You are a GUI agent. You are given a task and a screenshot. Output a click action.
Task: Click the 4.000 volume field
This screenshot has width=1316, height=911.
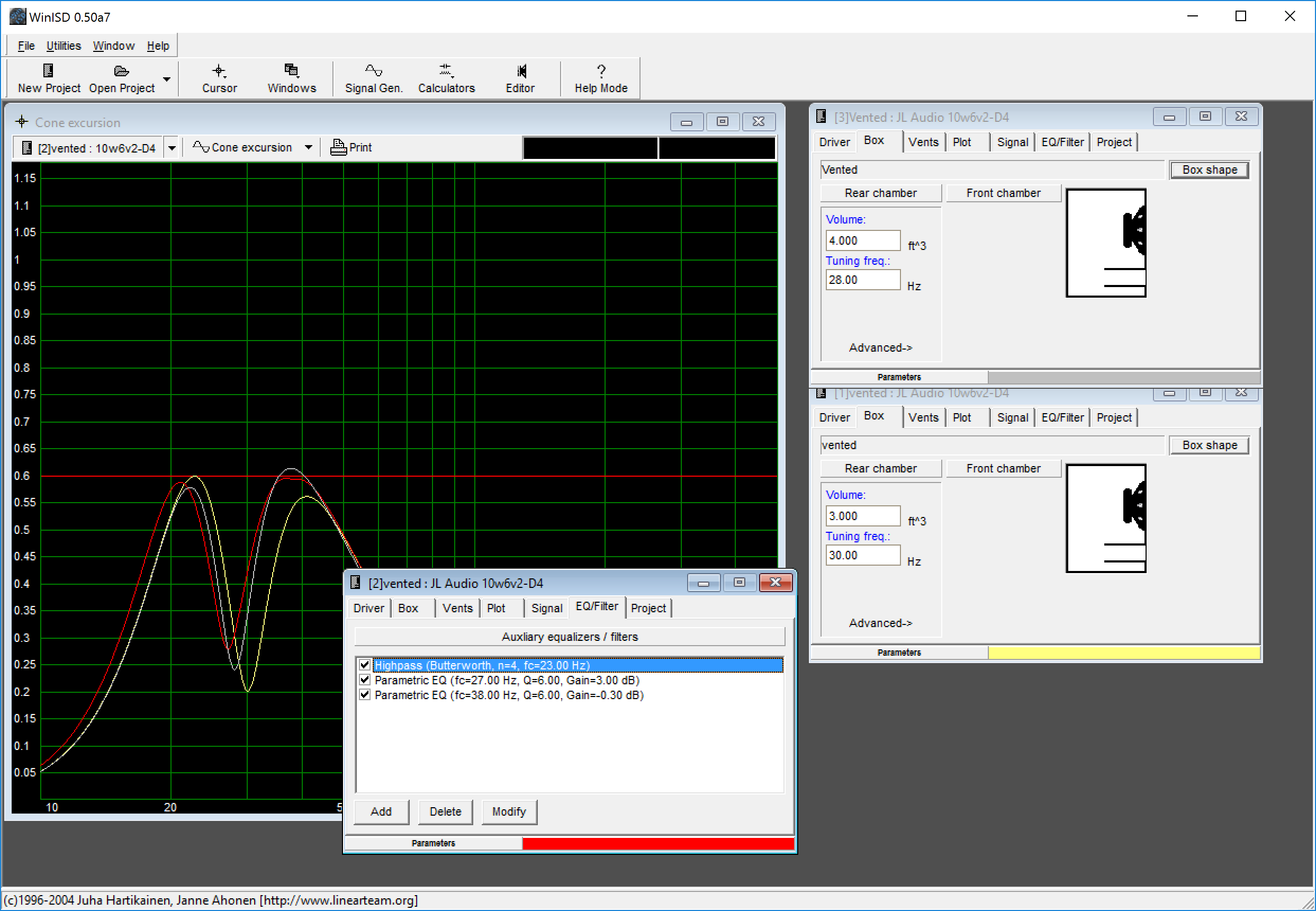[x=862, y=240]
